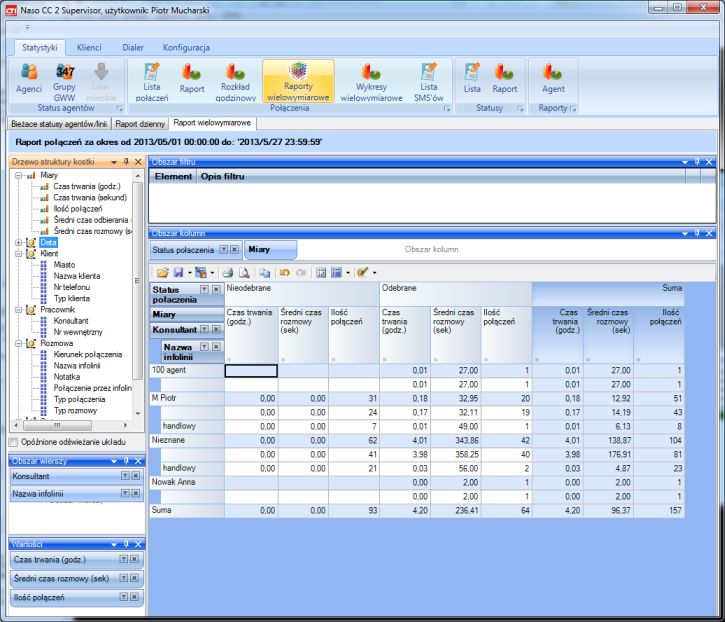Click the cube tree horizontal scrollbar
The width and height of the screenshot is (725, 622).
(x=57, y=425)
